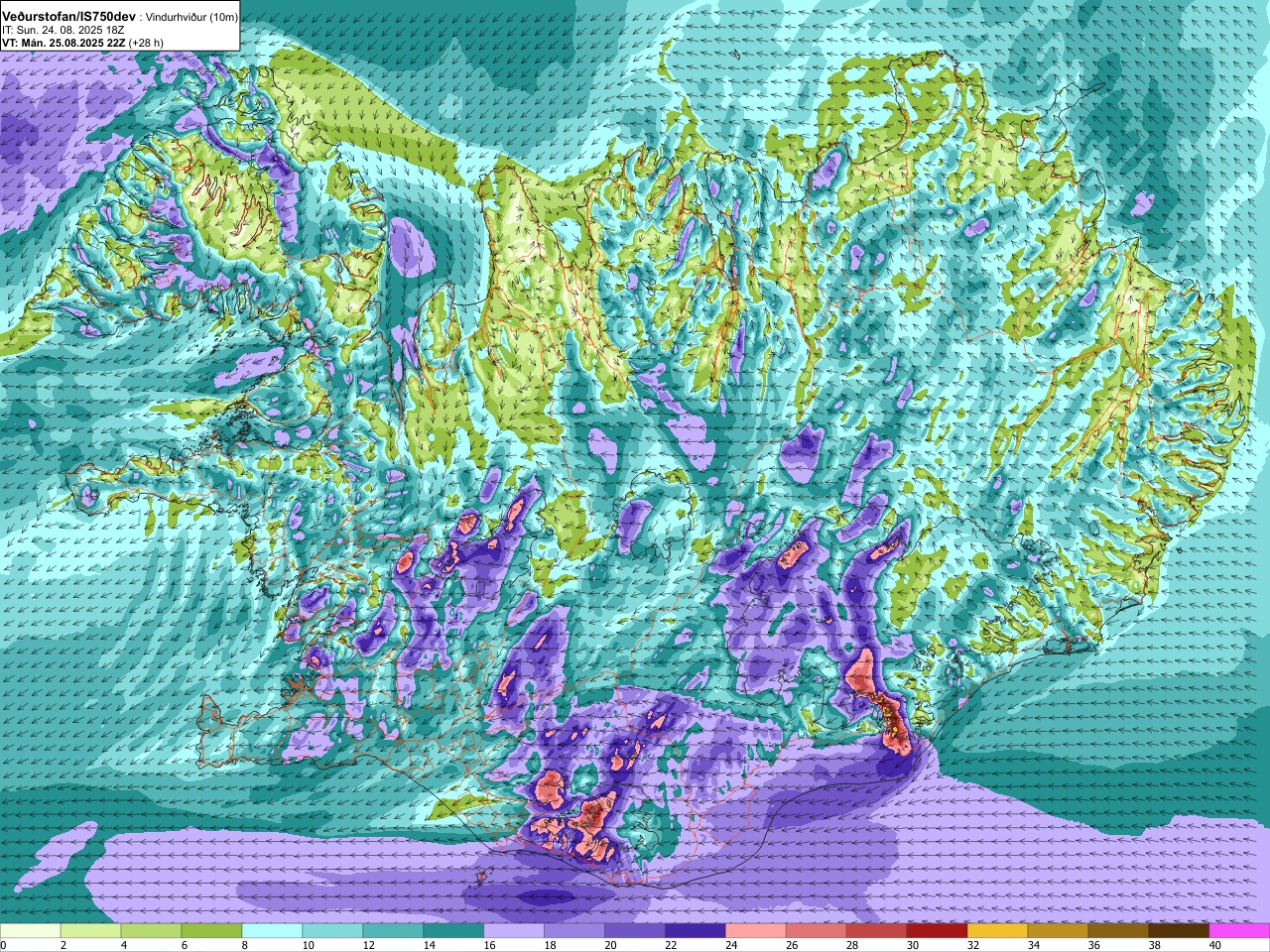The height and width of the screenshot is (952, 1270).
Task: Click the light green 2–4 legend swatch
Action: (90, 931)
